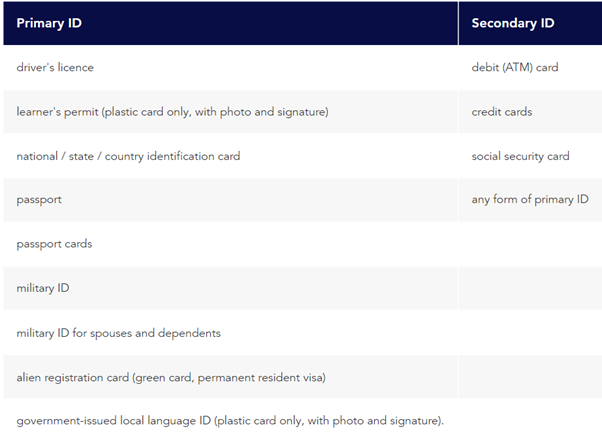Click national / state / country identification card
The width and height of the screenshot is (602, 440).
point(128,156)
